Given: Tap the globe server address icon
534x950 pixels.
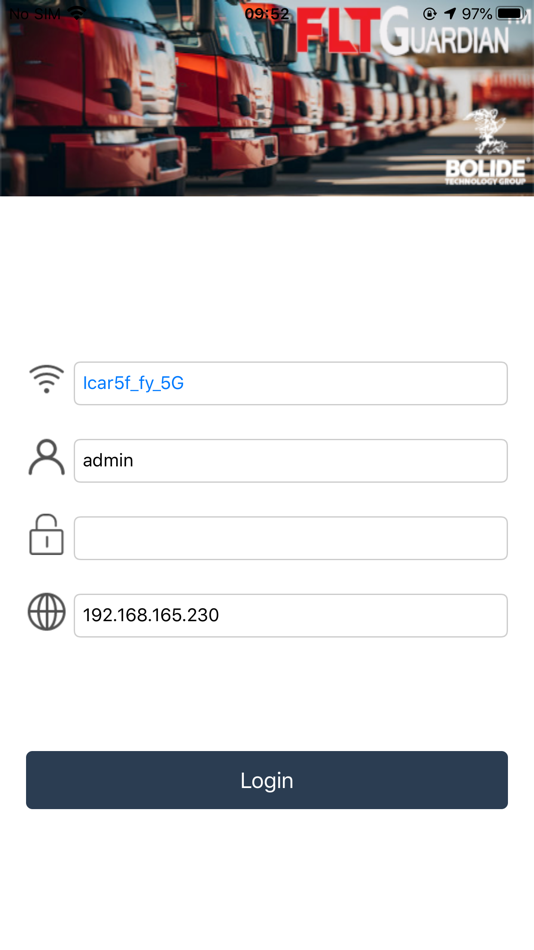Looking at the screenshot, I should pos(47,612).
